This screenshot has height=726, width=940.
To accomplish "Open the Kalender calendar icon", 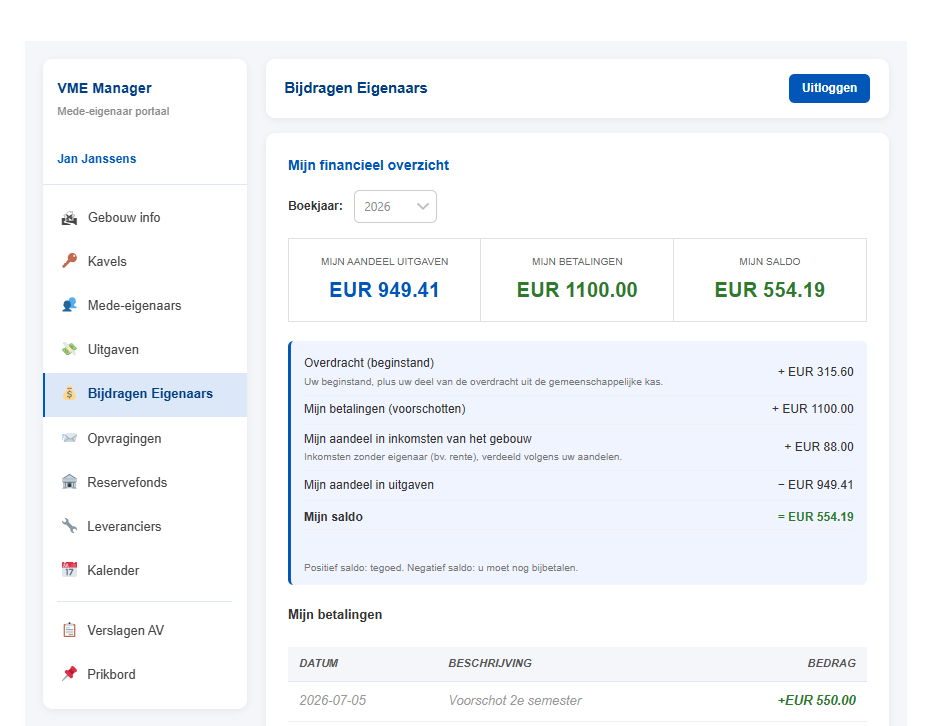I will 70,570.
